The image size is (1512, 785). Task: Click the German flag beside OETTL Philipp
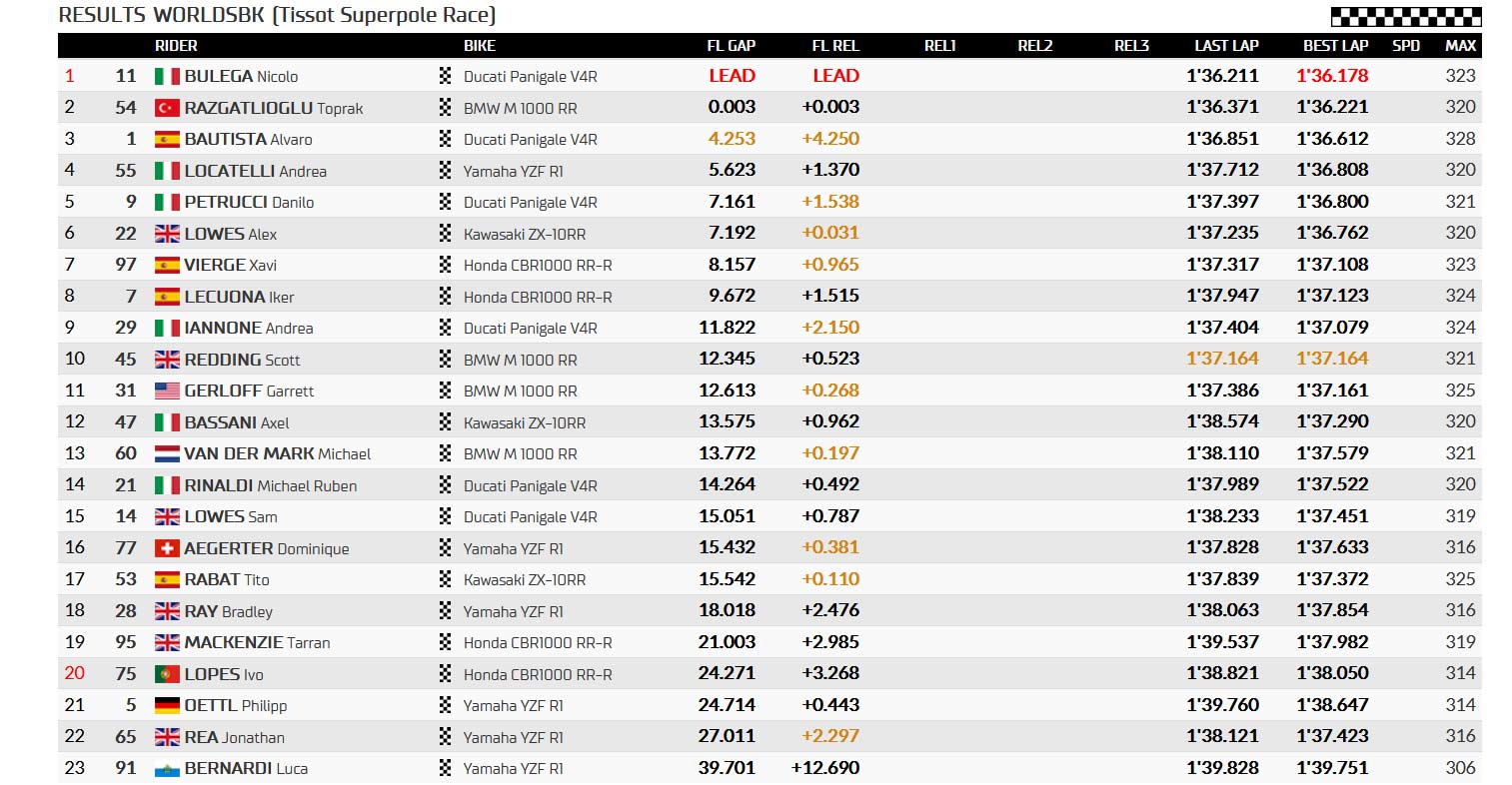167,706
